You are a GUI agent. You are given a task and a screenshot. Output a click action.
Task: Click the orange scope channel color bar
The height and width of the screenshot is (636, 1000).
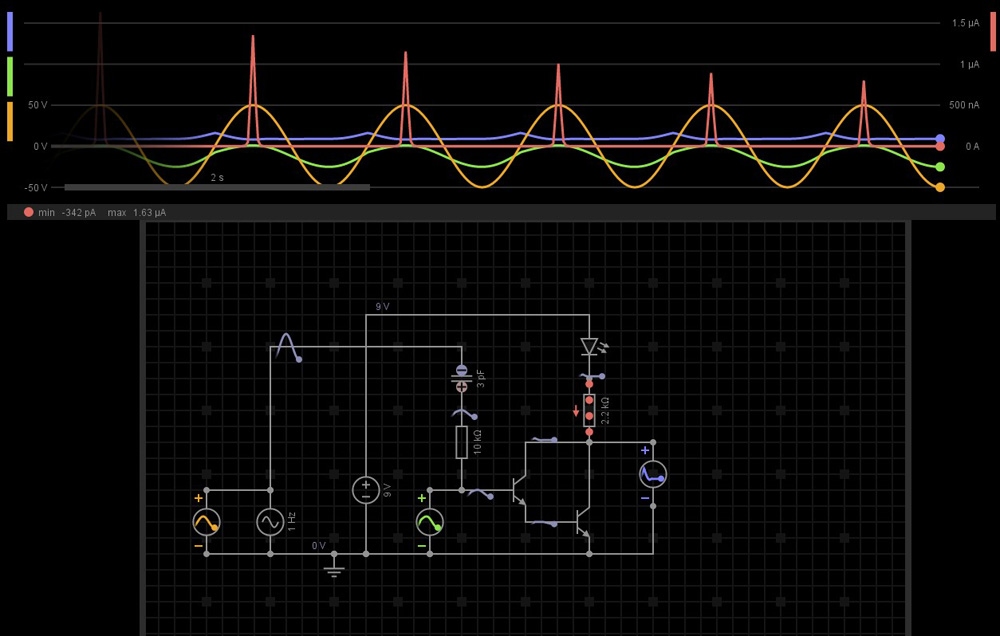(10, 121)
